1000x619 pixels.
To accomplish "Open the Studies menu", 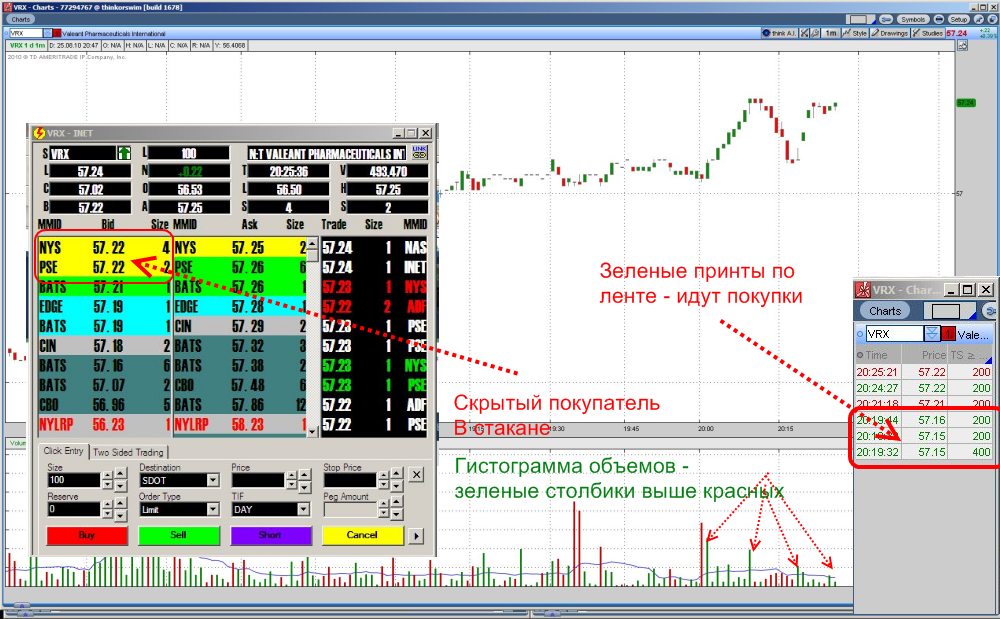I will [927, 33].
